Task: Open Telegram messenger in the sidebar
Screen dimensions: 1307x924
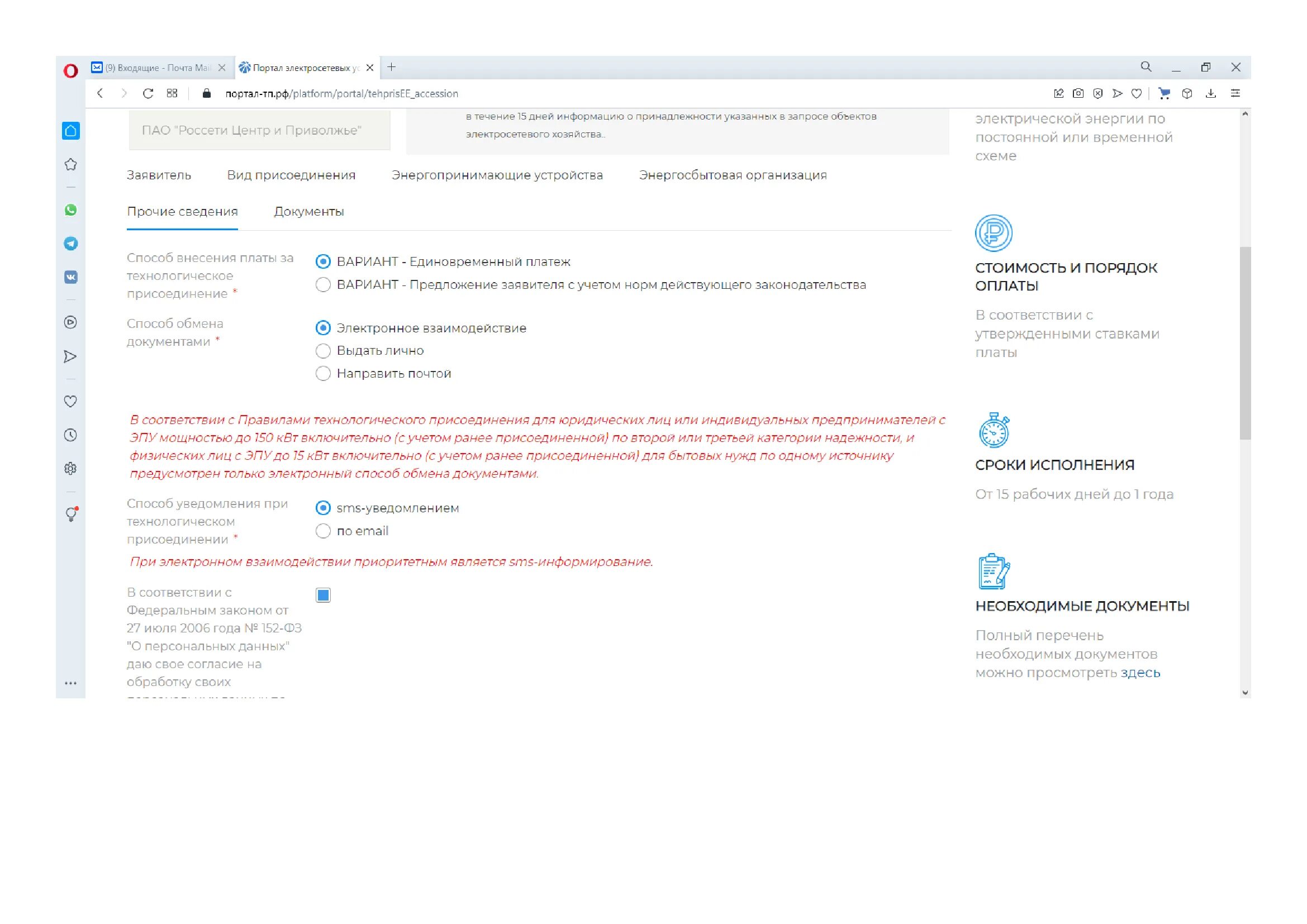Action: coord(70,244)
